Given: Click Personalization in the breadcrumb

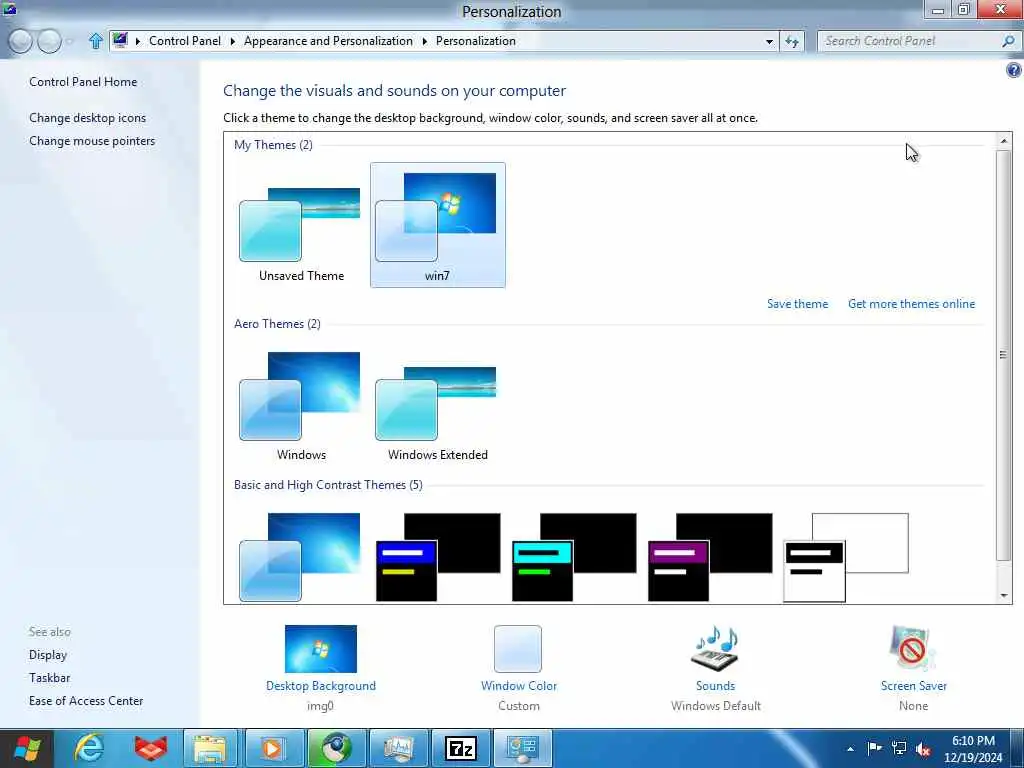Looking at the screenshot, I should tap(475, 40).
